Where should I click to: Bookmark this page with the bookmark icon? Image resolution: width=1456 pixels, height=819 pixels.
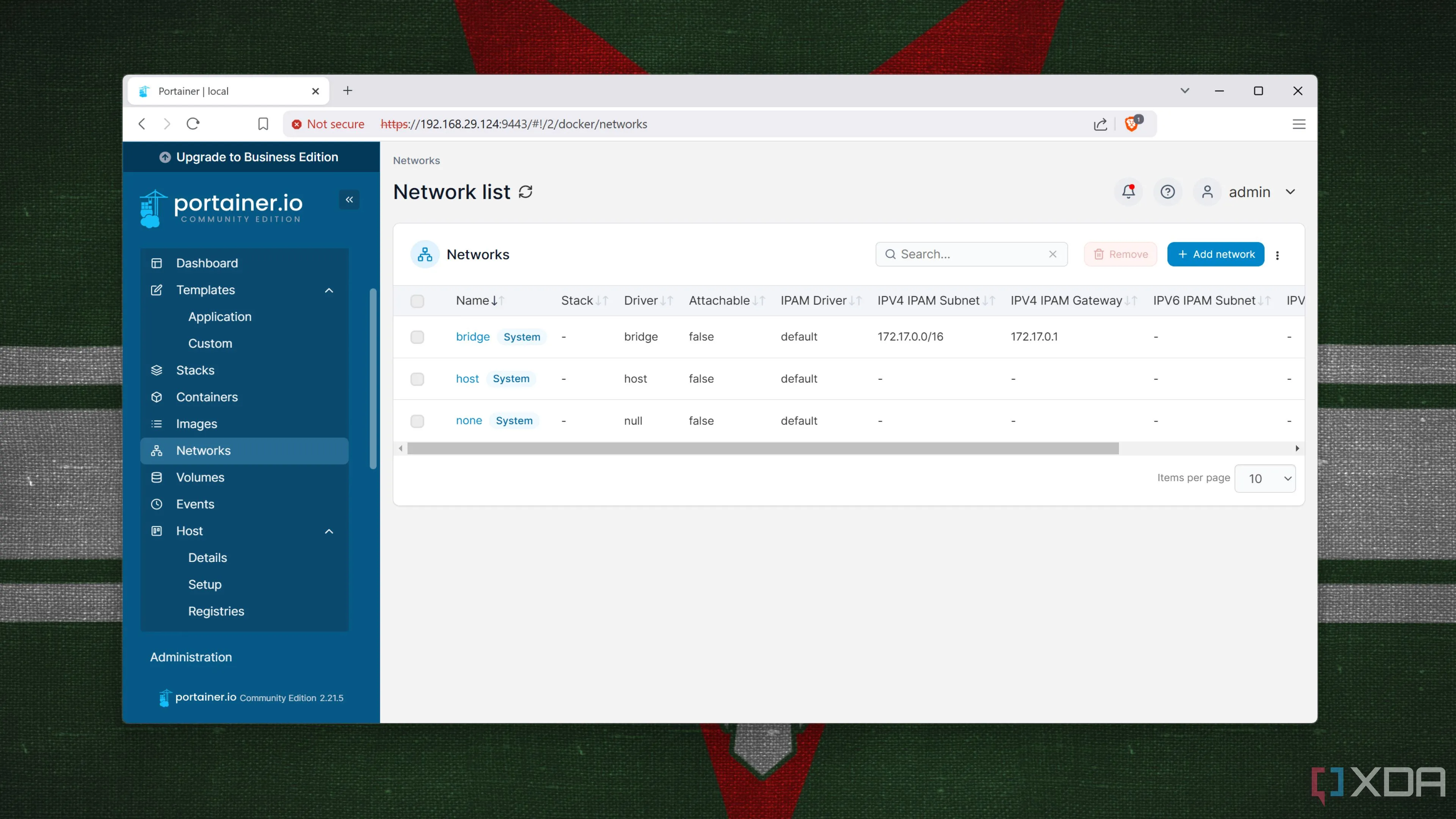coord(263,124)
